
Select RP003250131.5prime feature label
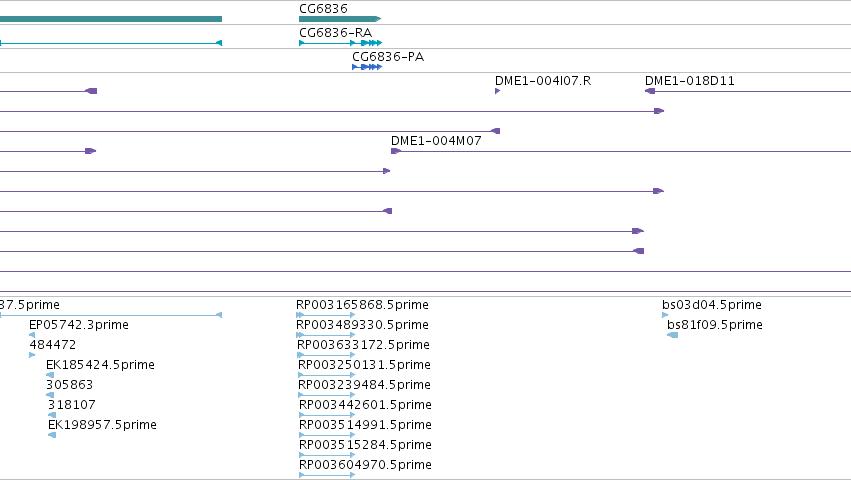[x=364, y=365]
